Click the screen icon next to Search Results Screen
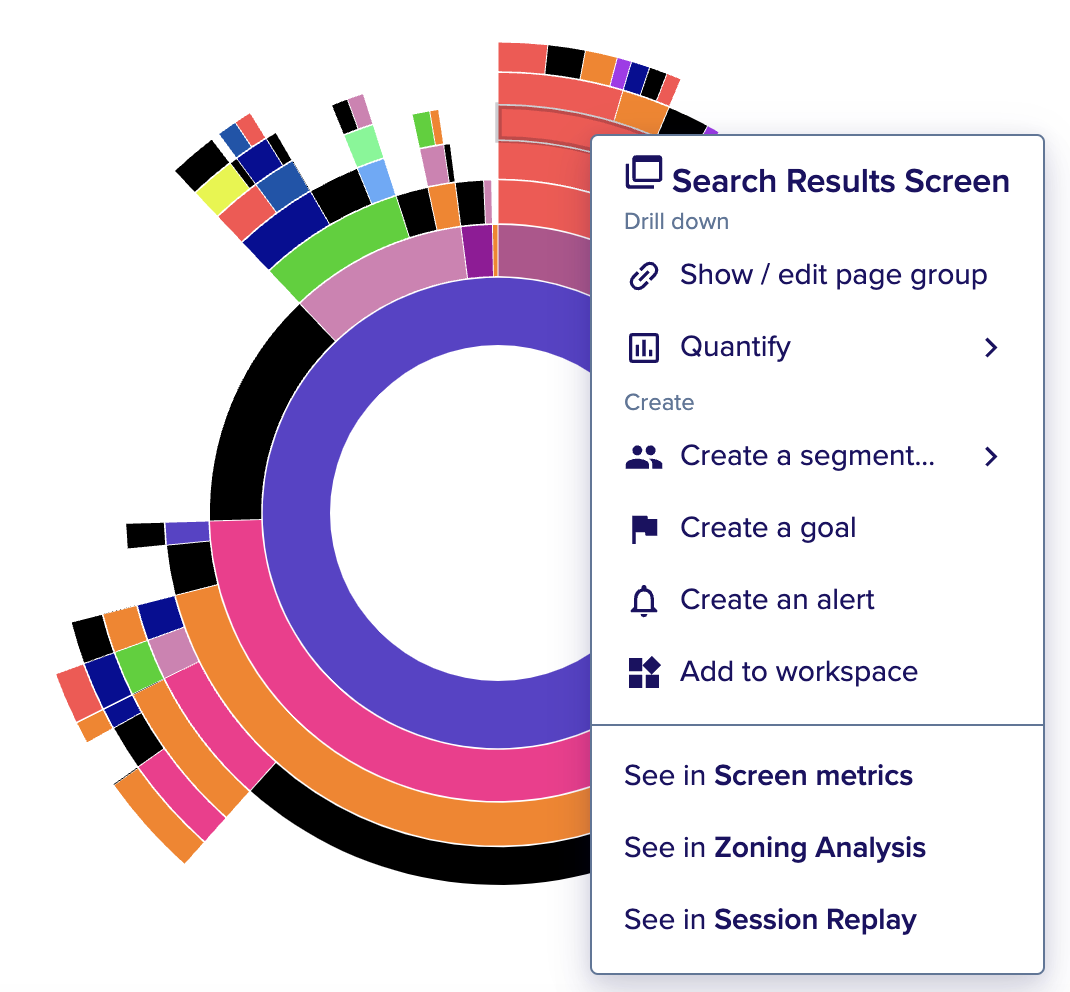This screenshot has width=1070, height=992. point(644,173)
